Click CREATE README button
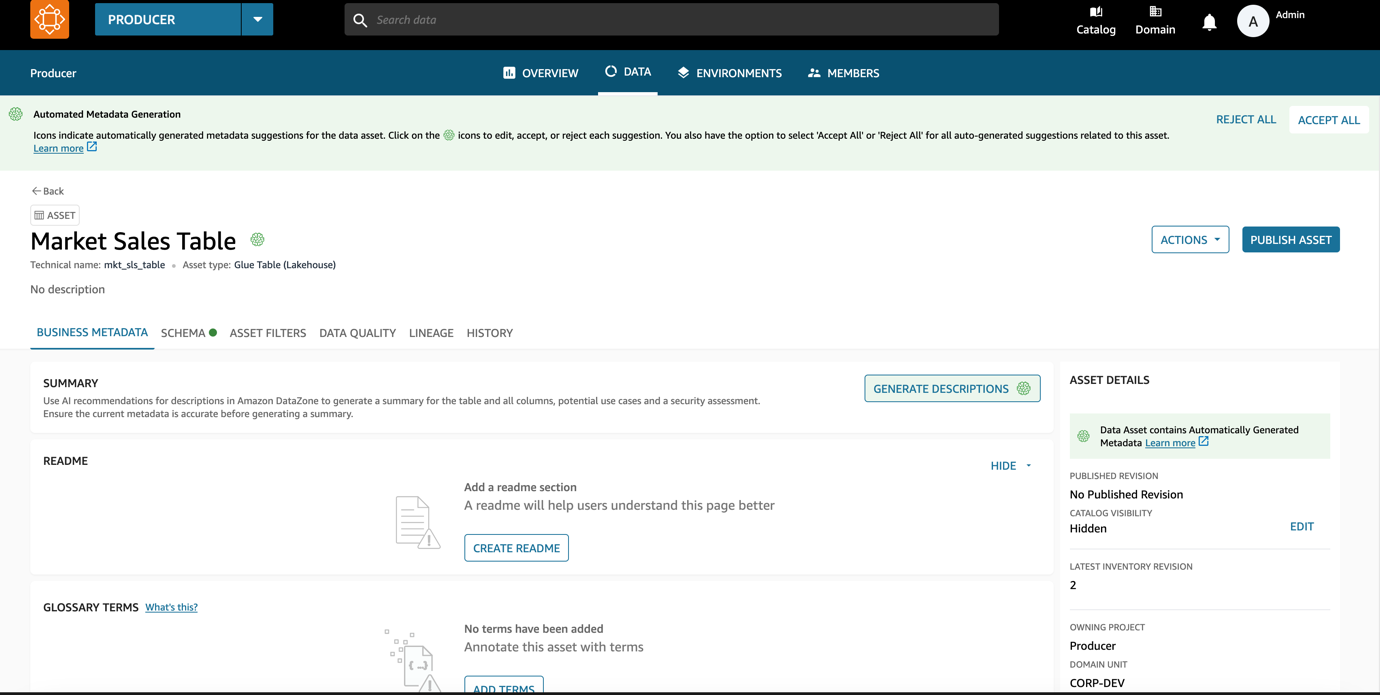1380x695 pixels. point(516,548)
